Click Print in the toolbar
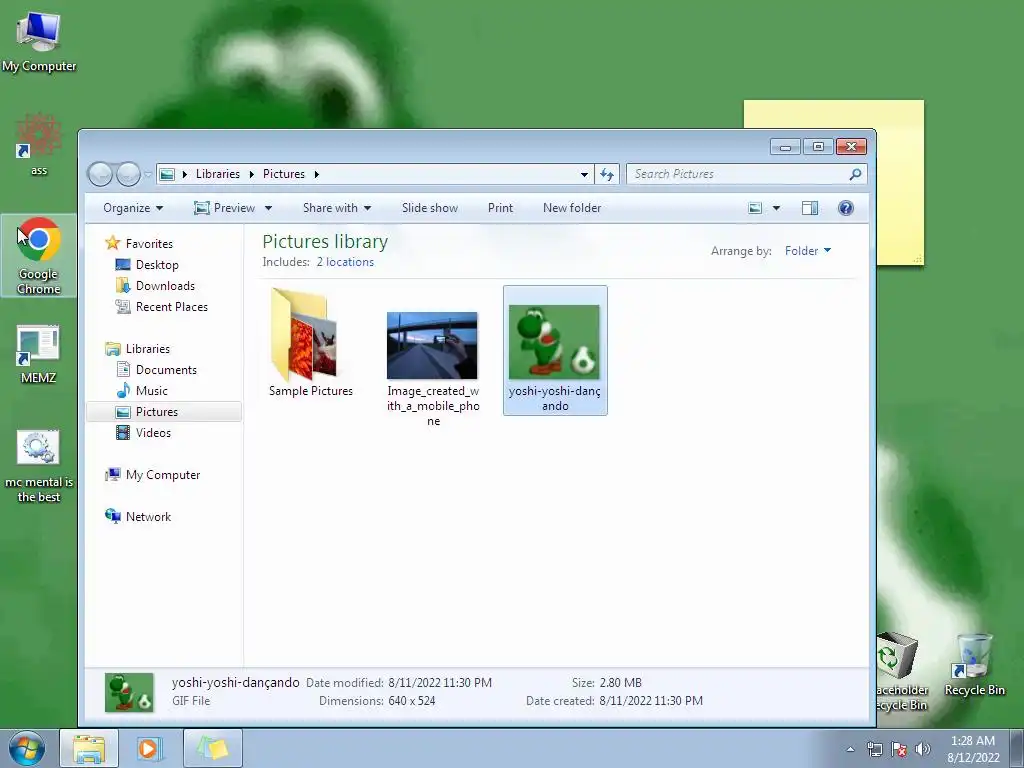This screenshot has height=768, width=1024. click(x=500, y=208)
